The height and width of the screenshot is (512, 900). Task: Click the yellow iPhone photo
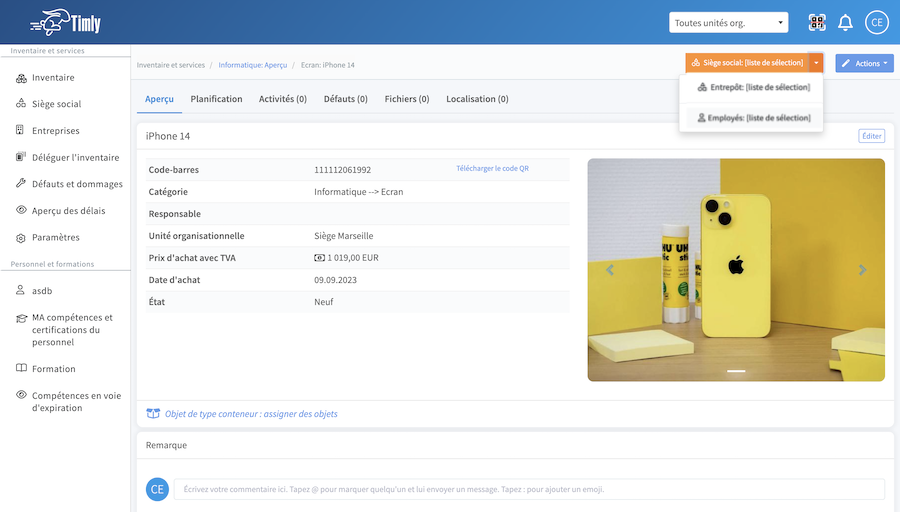tap(736, 270)
